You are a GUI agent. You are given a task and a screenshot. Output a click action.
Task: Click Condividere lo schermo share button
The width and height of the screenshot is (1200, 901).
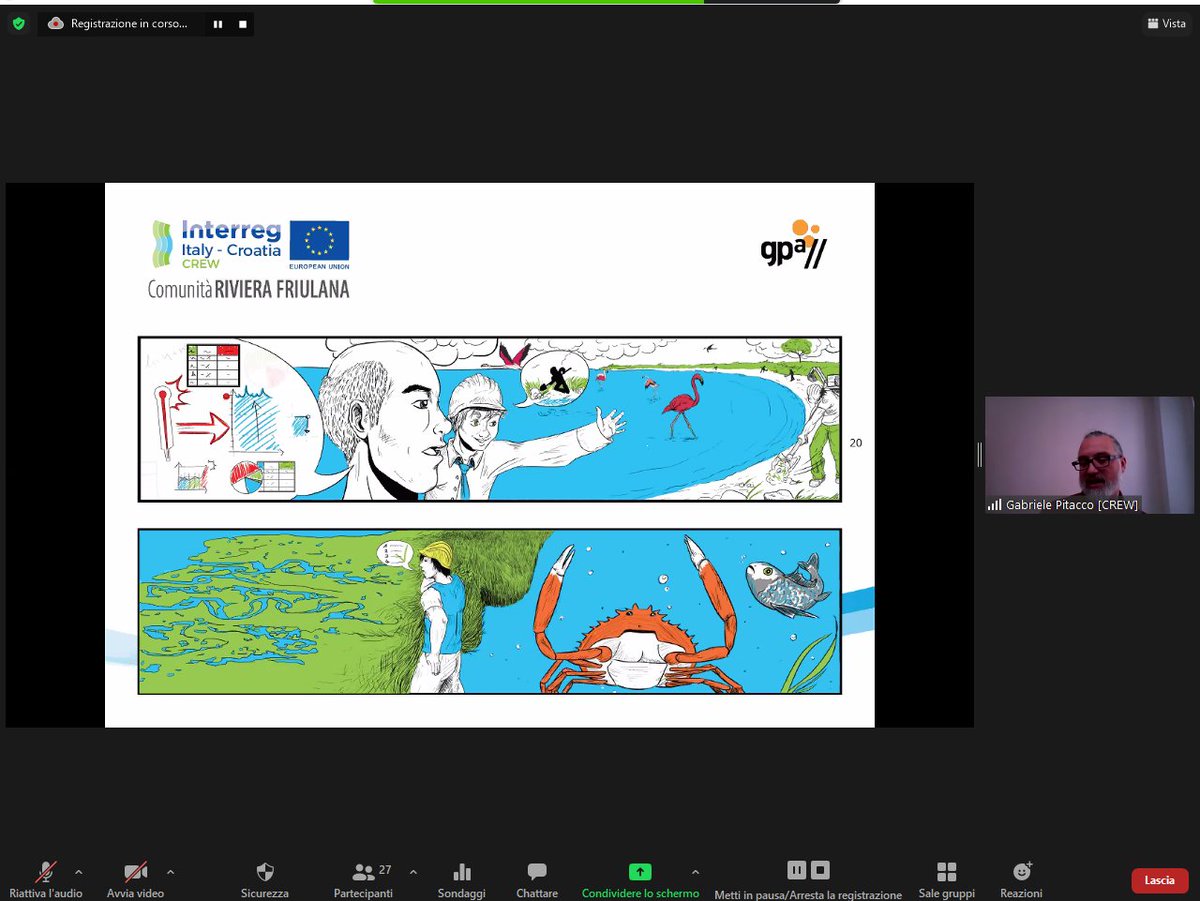[x=640, y=879]
